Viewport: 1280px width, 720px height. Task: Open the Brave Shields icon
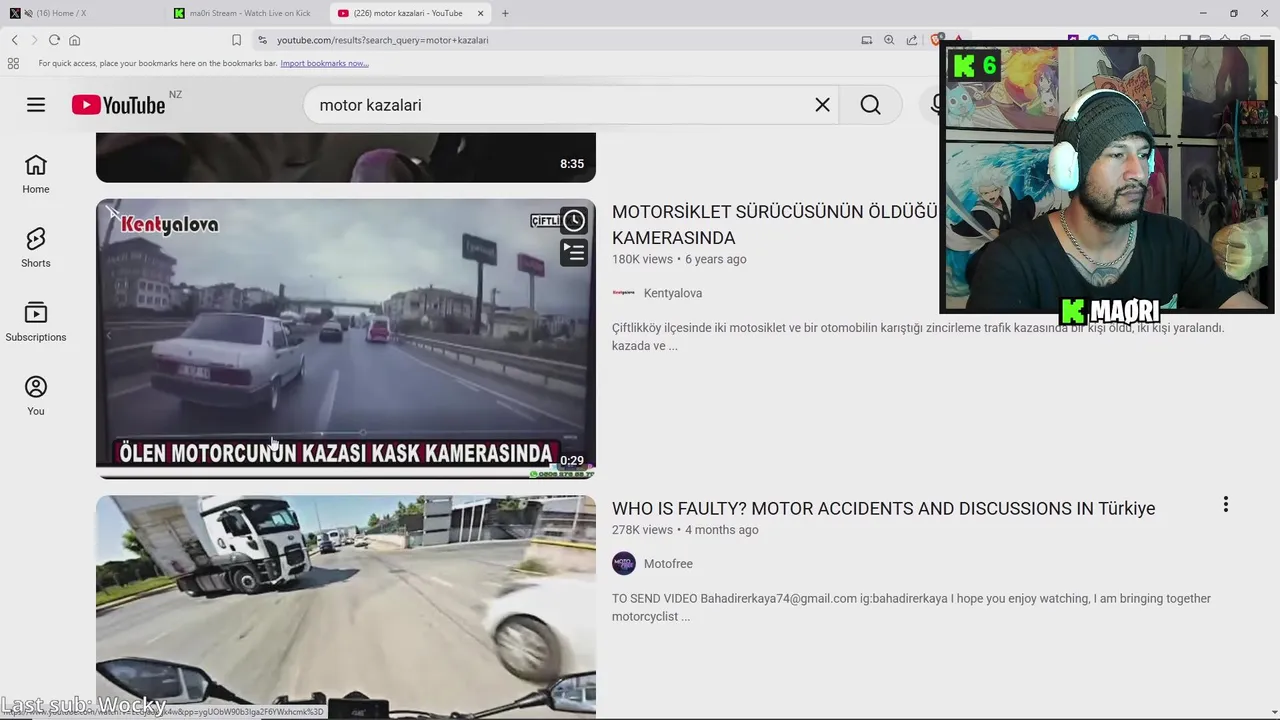coord(936,40)
